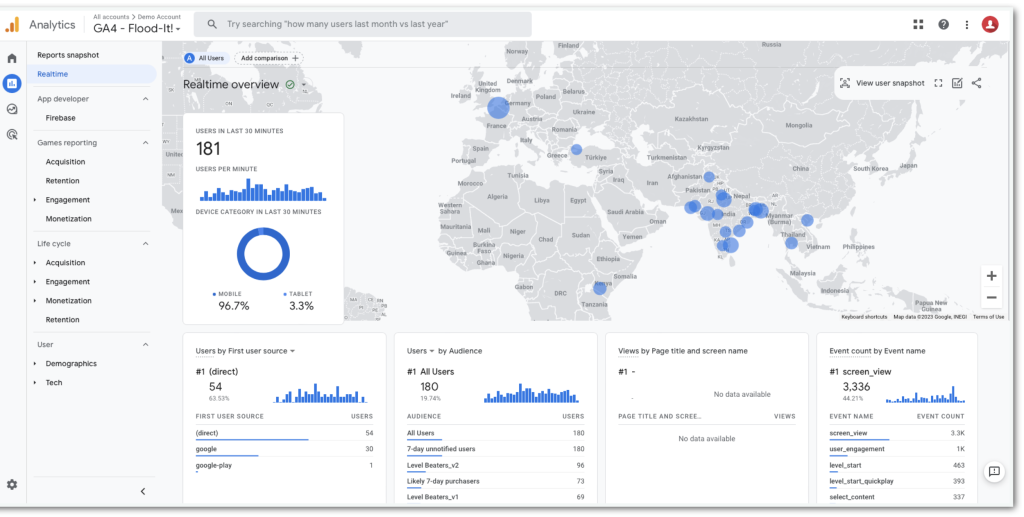Click the All Users comparison chip
1024x517 pixels.
tap(206, 58)
